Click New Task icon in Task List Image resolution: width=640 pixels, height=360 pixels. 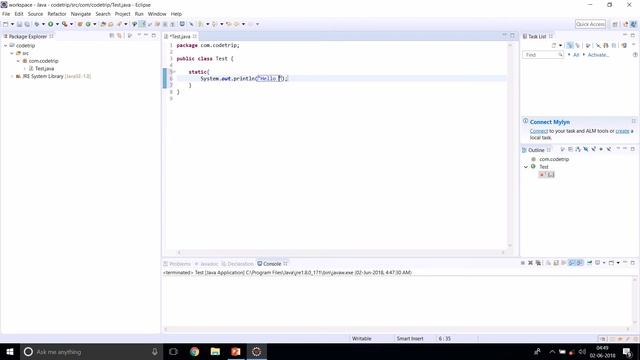coord(554,45)
